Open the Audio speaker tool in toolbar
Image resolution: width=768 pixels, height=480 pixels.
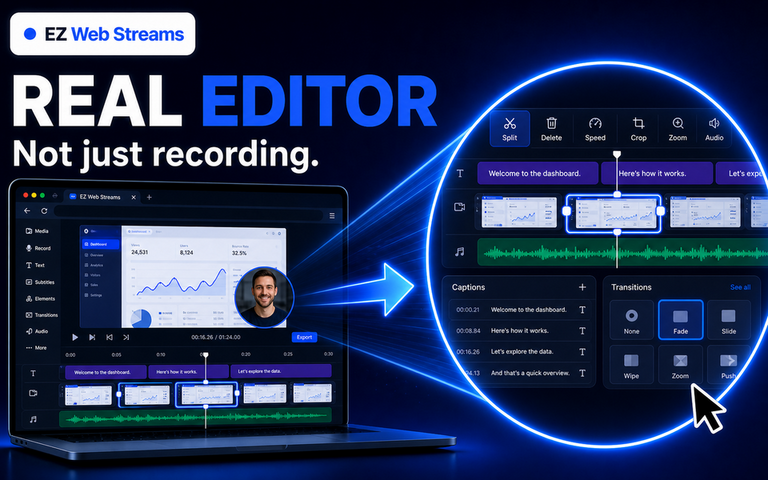pyautogui.click(x=714, y=129)
